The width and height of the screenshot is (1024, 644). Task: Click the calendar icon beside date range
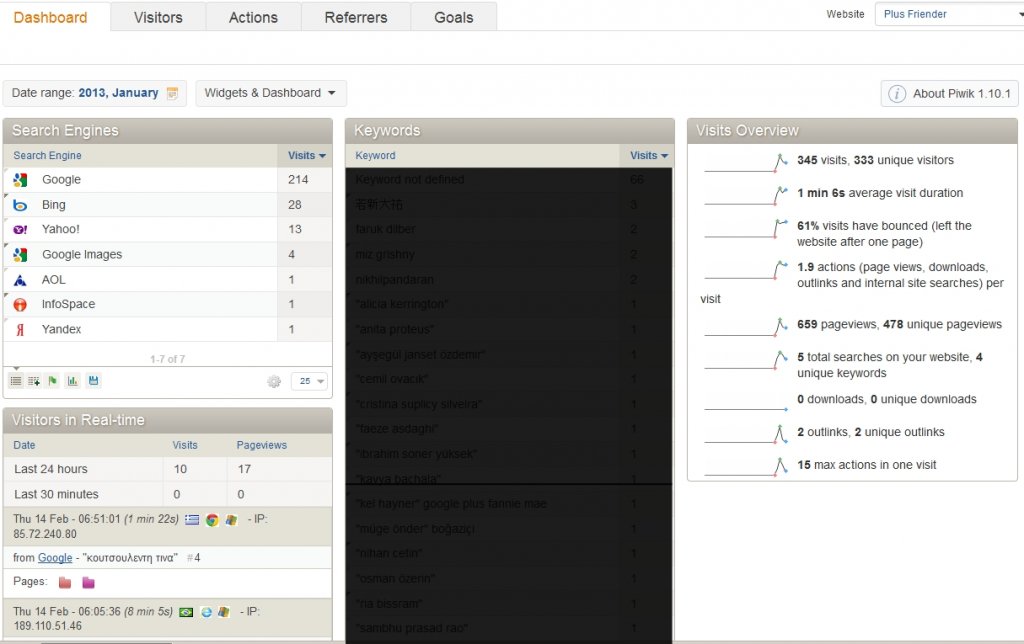tap(172, 93)
